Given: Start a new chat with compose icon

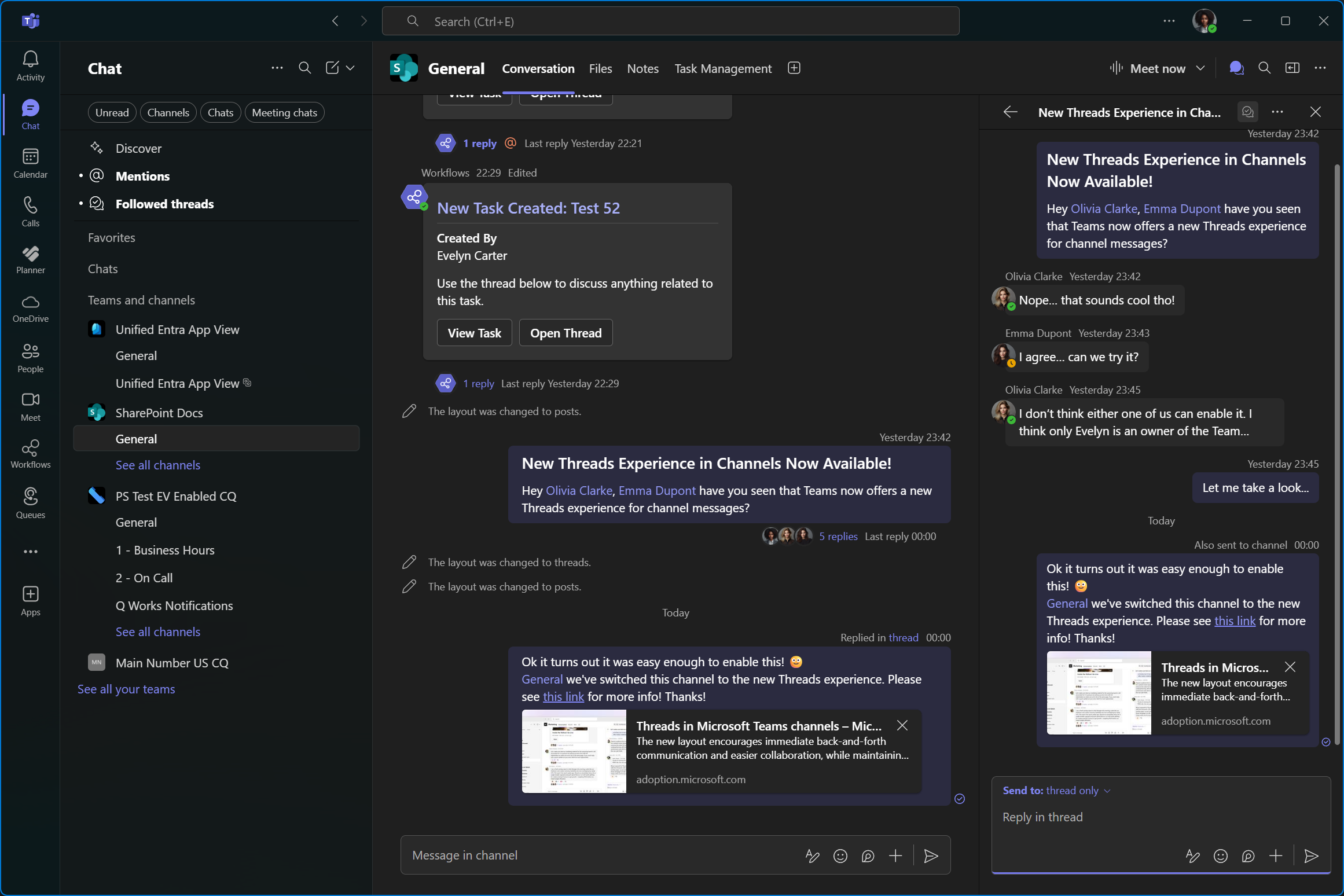Looking at the screenshot, I should [x=332, y=68].
